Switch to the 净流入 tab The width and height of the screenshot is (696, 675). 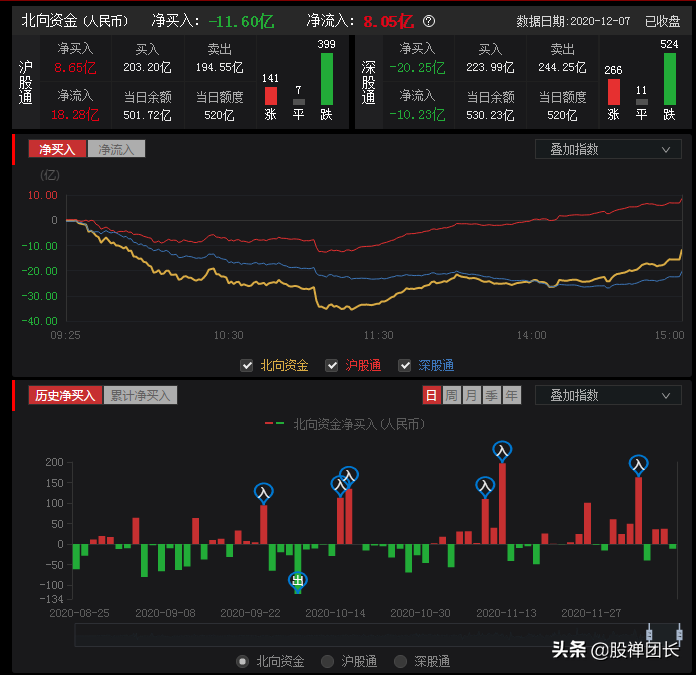click(117, 149)
